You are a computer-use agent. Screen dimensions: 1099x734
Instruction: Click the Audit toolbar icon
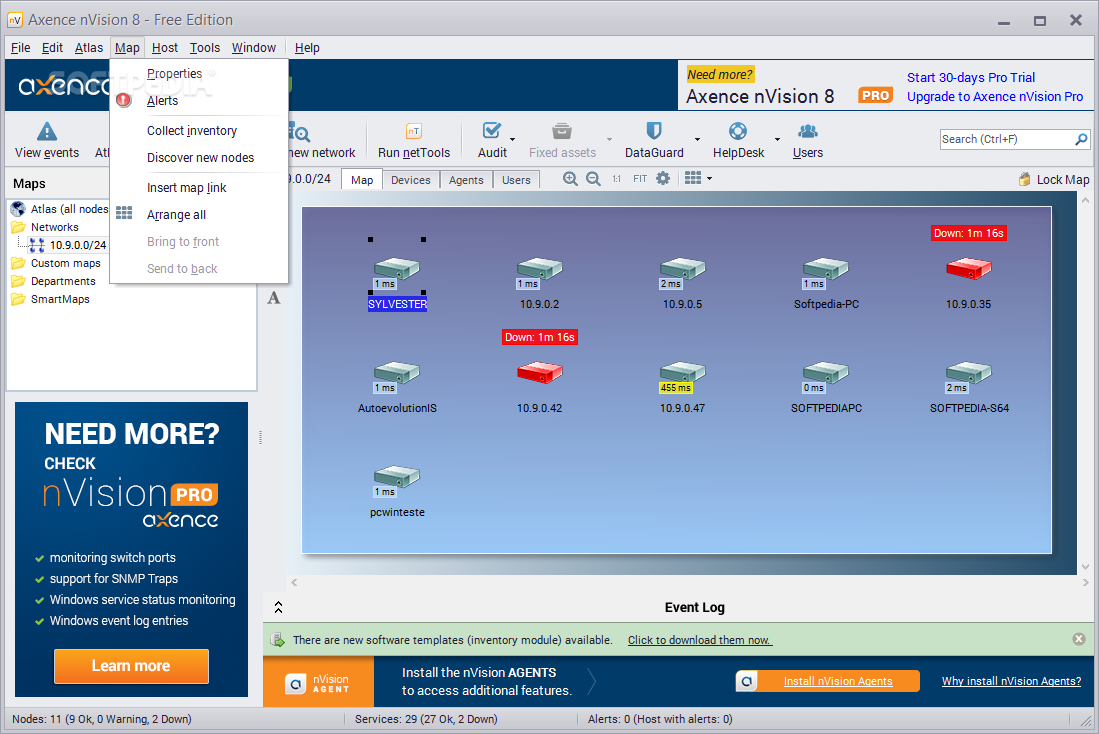click(492, 140)
